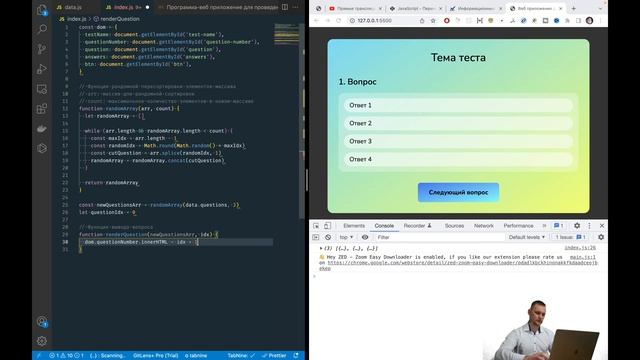Open the index.js:26 source link

[580, 248]
